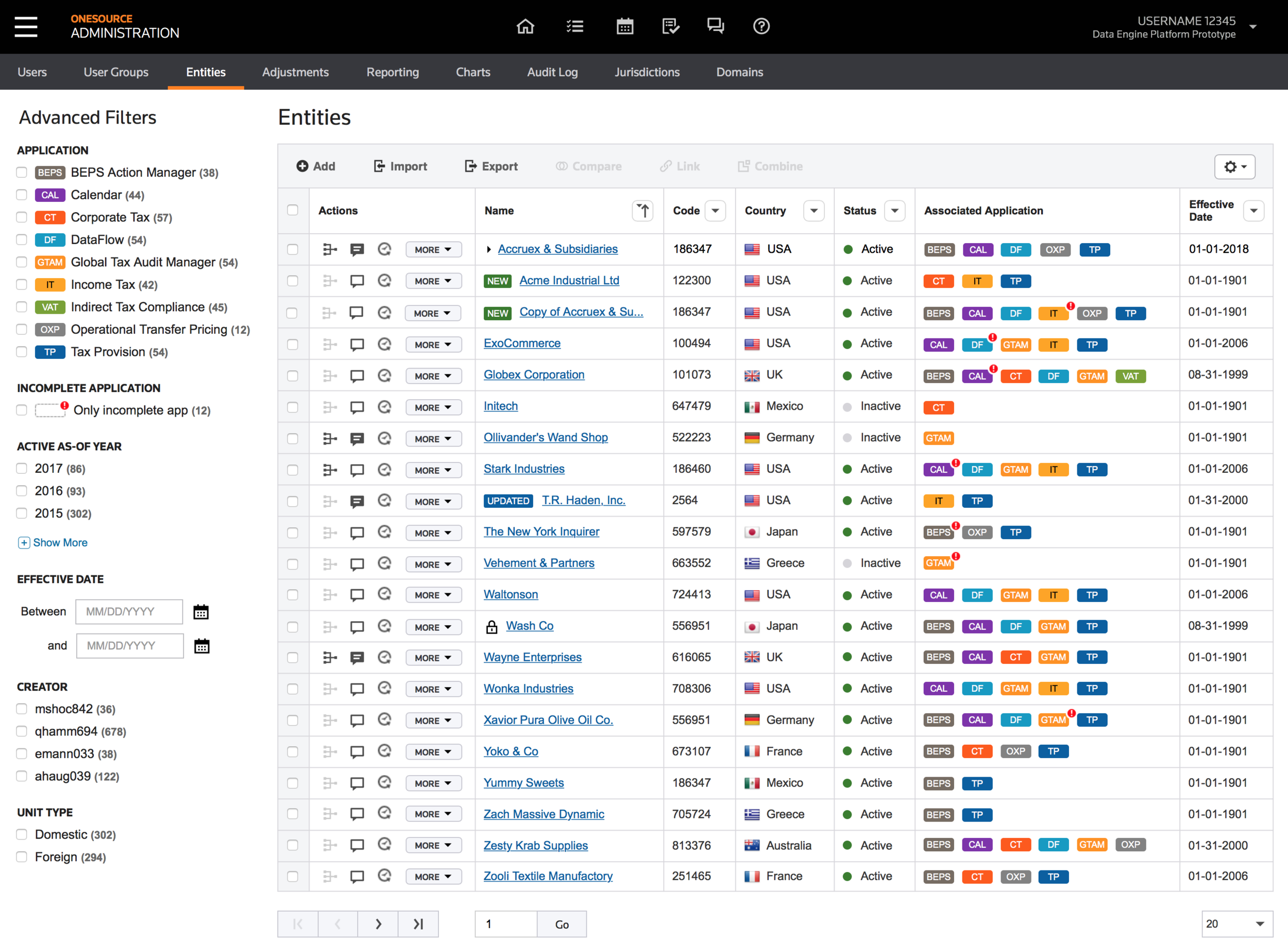Click history icon for Acme Industrial Ltd
This screenshot has width=1288, height=942.
pos(384,281)
